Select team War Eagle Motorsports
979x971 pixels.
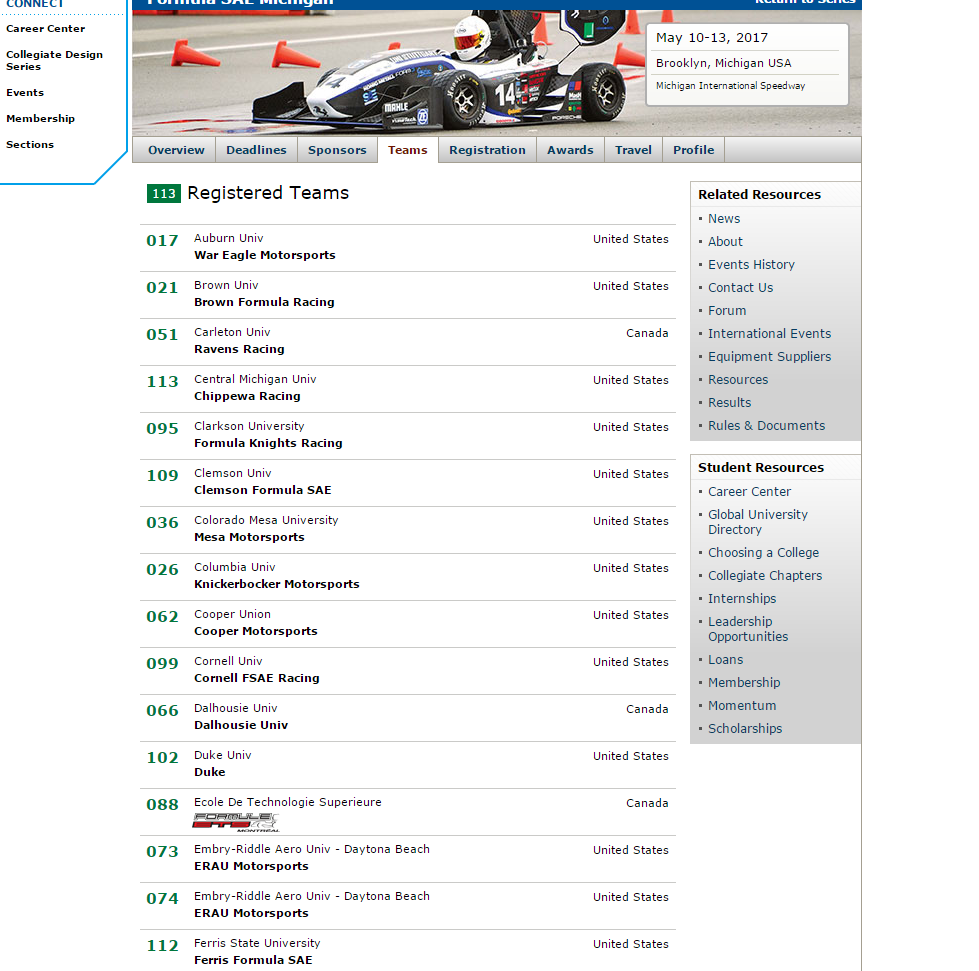pos(265,255)
